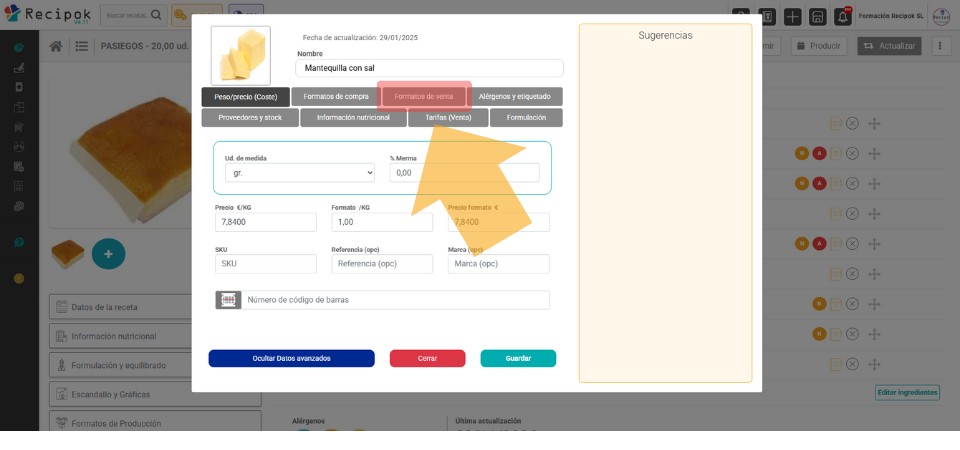Open the Ud. de medida dropdown
The image size is (960, 450).
[300, 173]
